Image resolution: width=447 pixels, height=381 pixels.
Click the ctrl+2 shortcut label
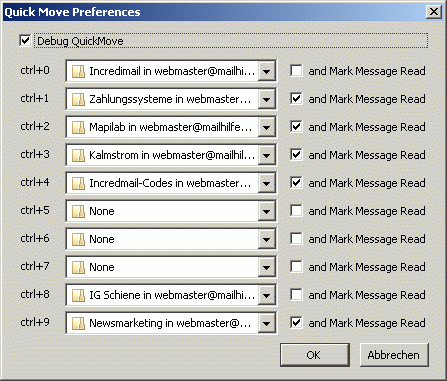point(35,126)
